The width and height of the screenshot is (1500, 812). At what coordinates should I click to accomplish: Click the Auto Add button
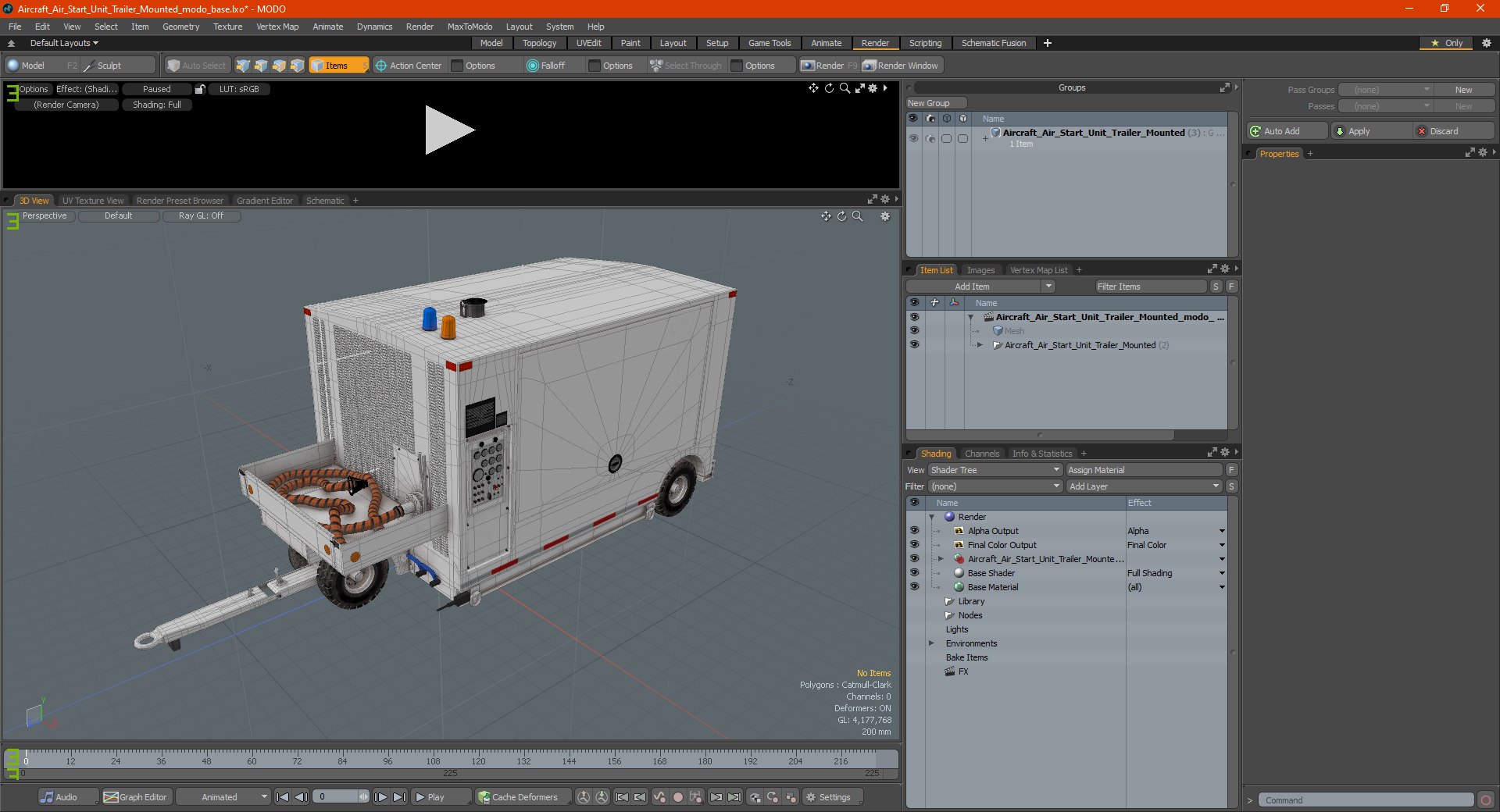(1287, 131)
